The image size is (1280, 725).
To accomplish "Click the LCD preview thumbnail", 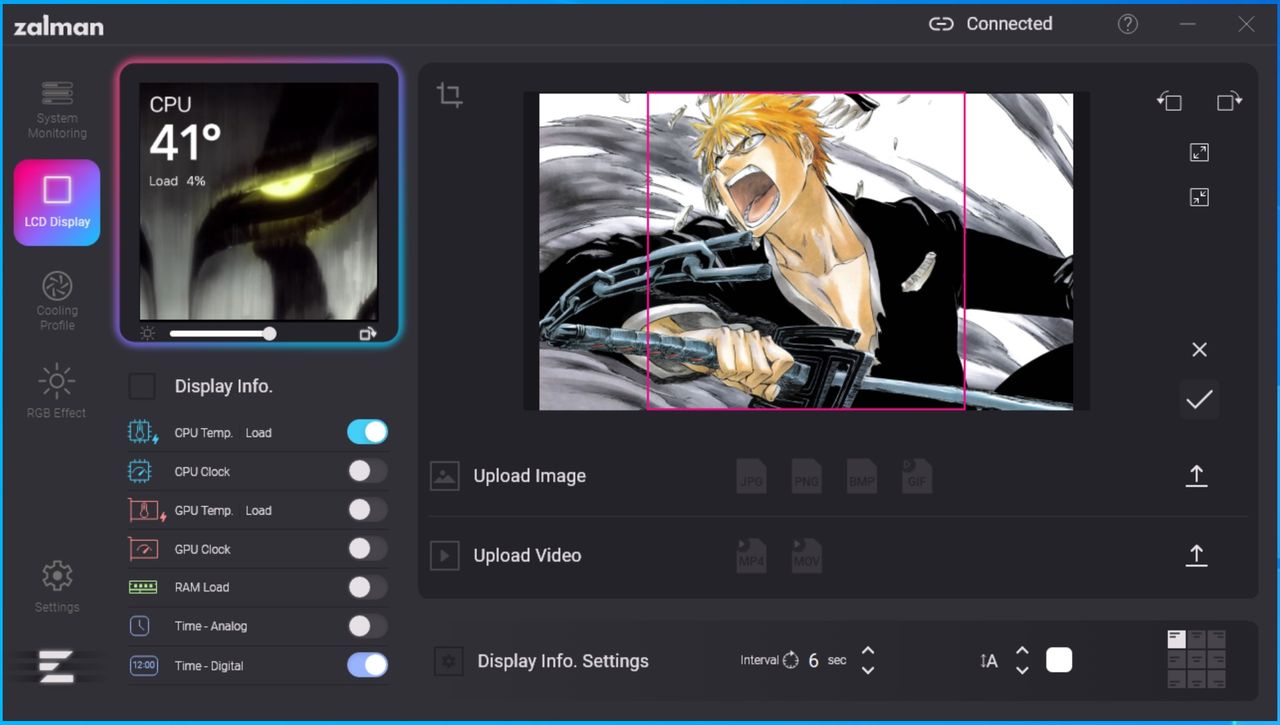I will 259,201.
